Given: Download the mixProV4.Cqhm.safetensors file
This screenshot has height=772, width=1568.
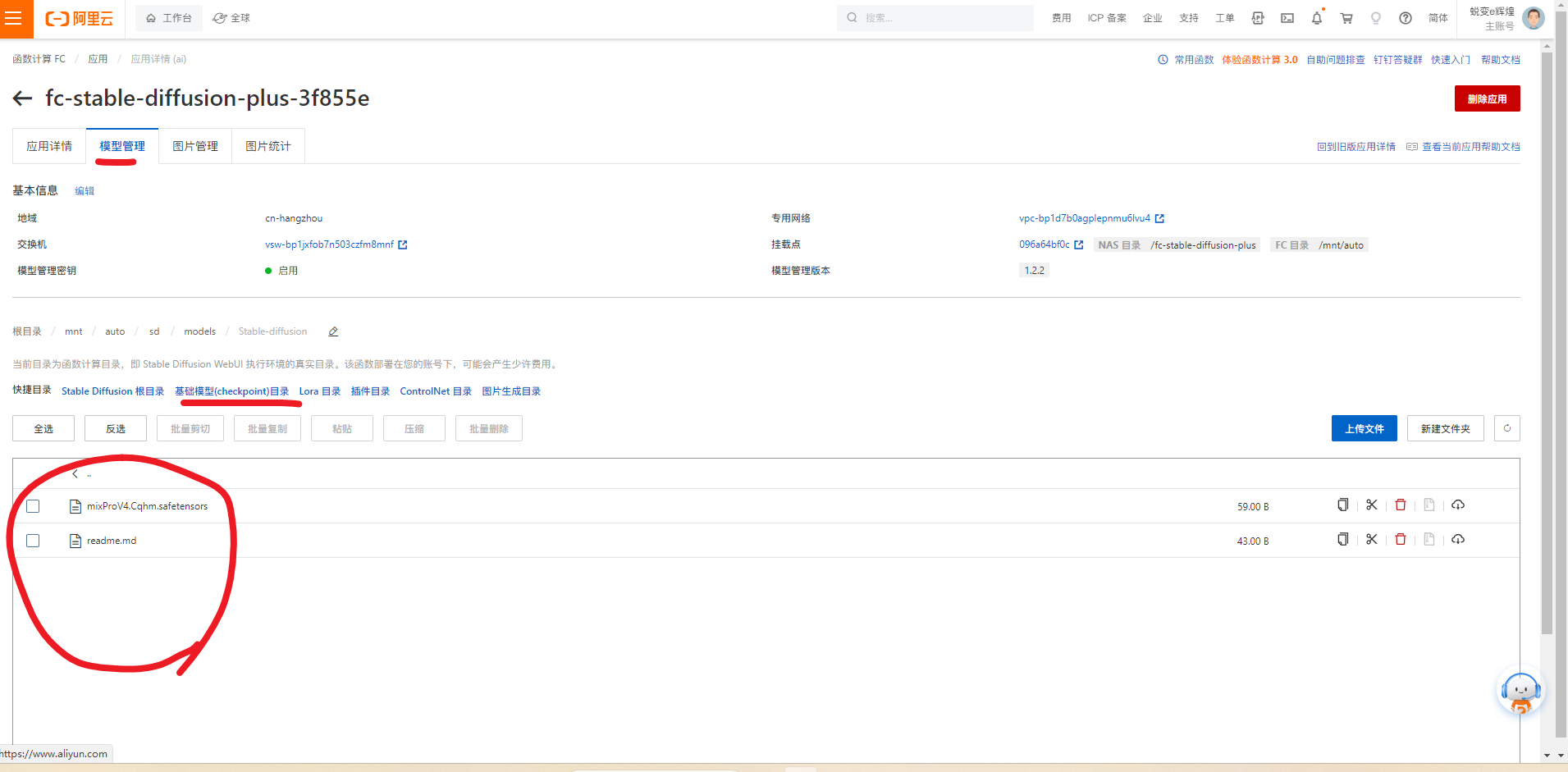Looking at the screenshot, I should pyautogui.click(x=1458, y=505).
